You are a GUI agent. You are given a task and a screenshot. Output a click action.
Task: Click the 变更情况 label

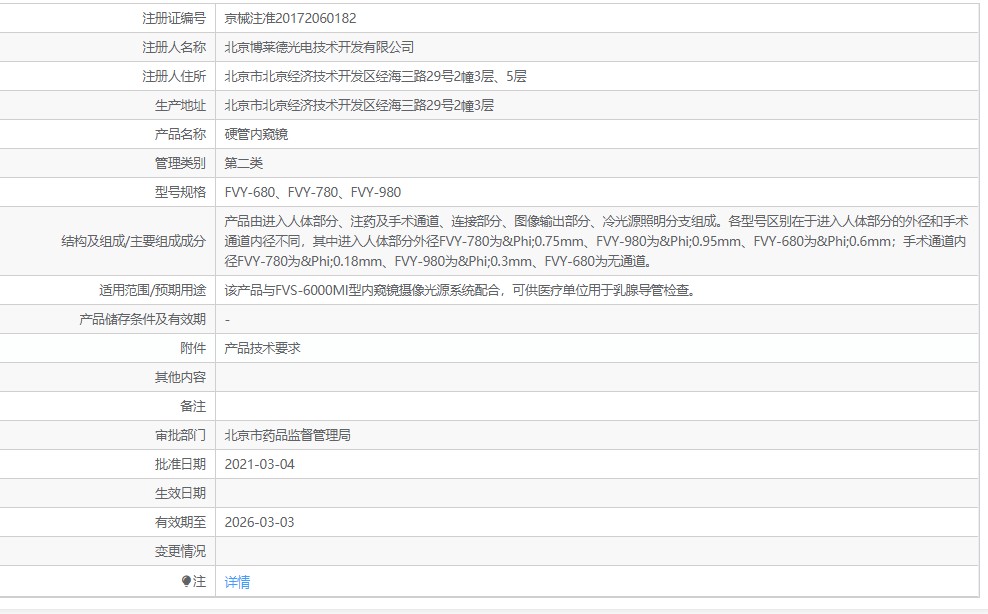[x=180, y=551]
